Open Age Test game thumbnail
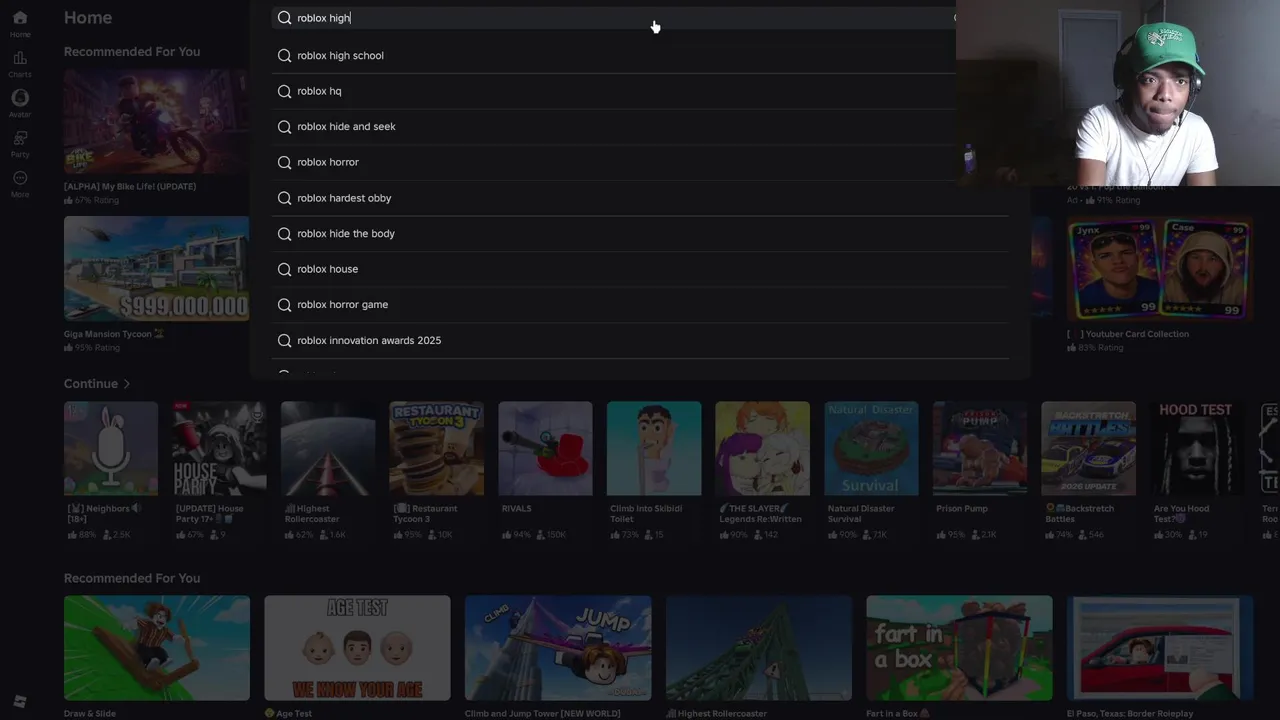The height and width of the screenshot is (720, 1280). point(357,648)
